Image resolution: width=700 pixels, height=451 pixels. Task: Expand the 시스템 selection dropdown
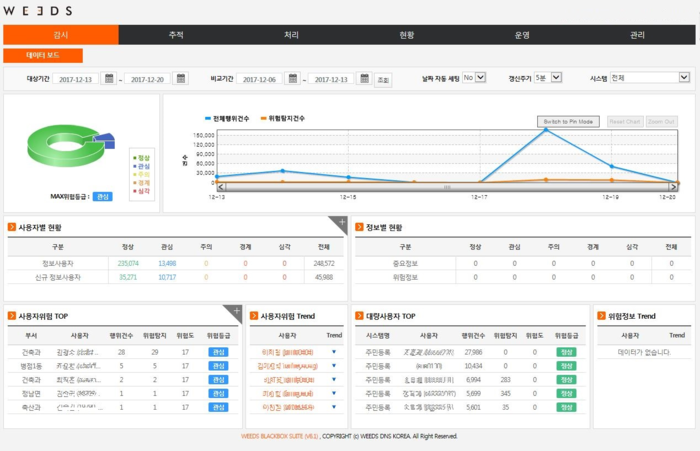pyautogui.click(x=683, y=78)
